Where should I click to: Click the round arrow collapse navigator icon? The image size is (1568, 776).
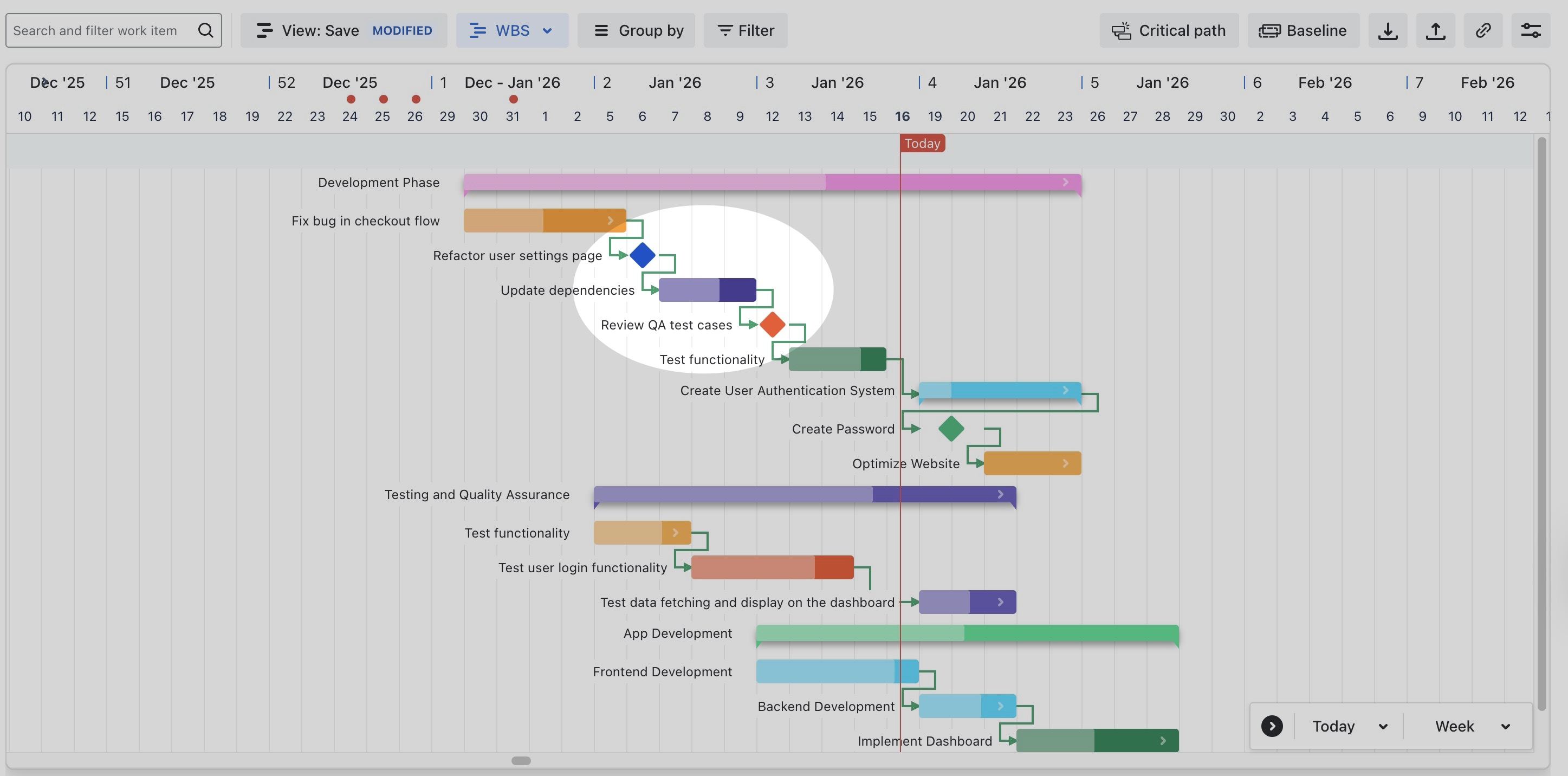(x=1272, y=726)
